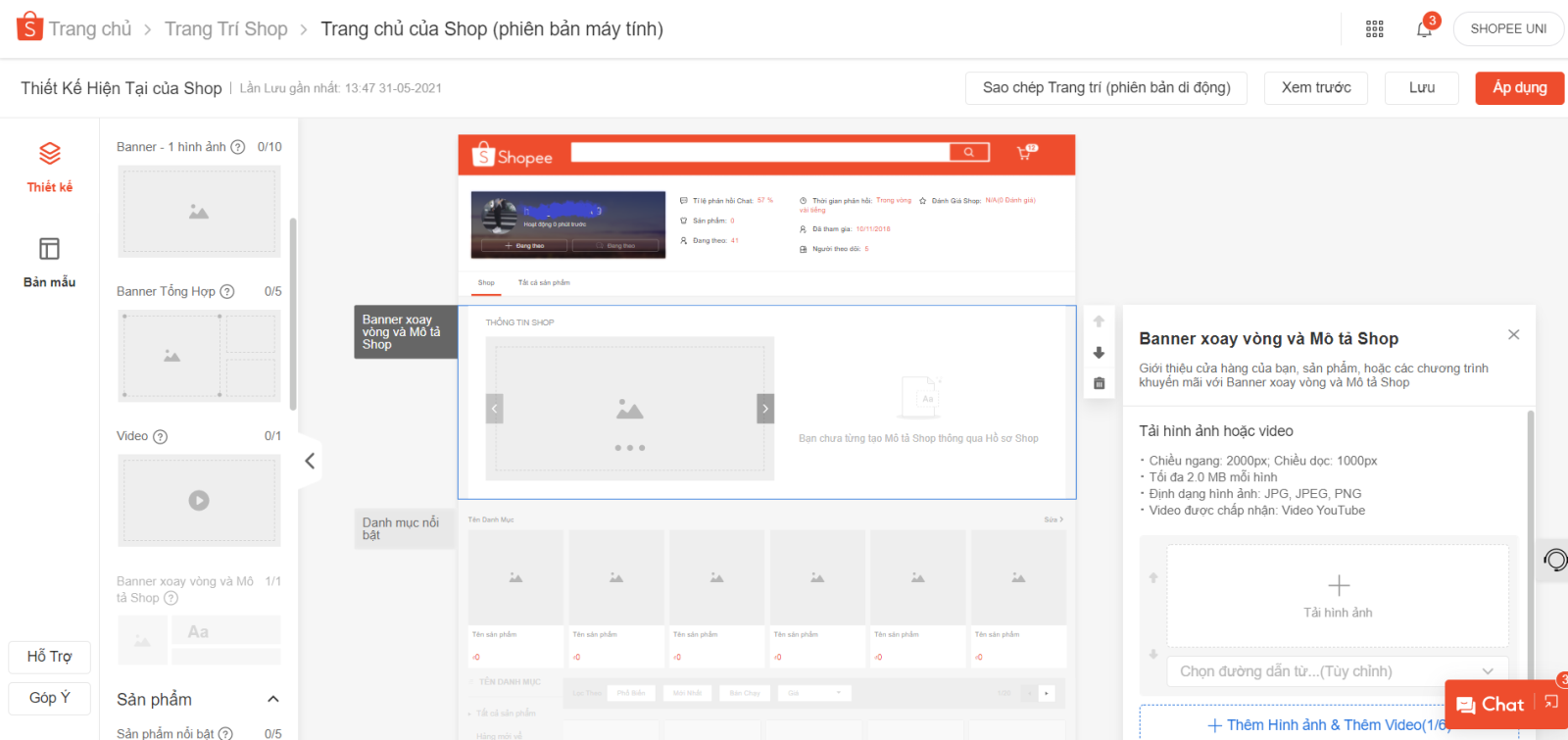Open the Chọn đường dẫn dropdown
The image size is (1568, 740).
point(1337,671)
